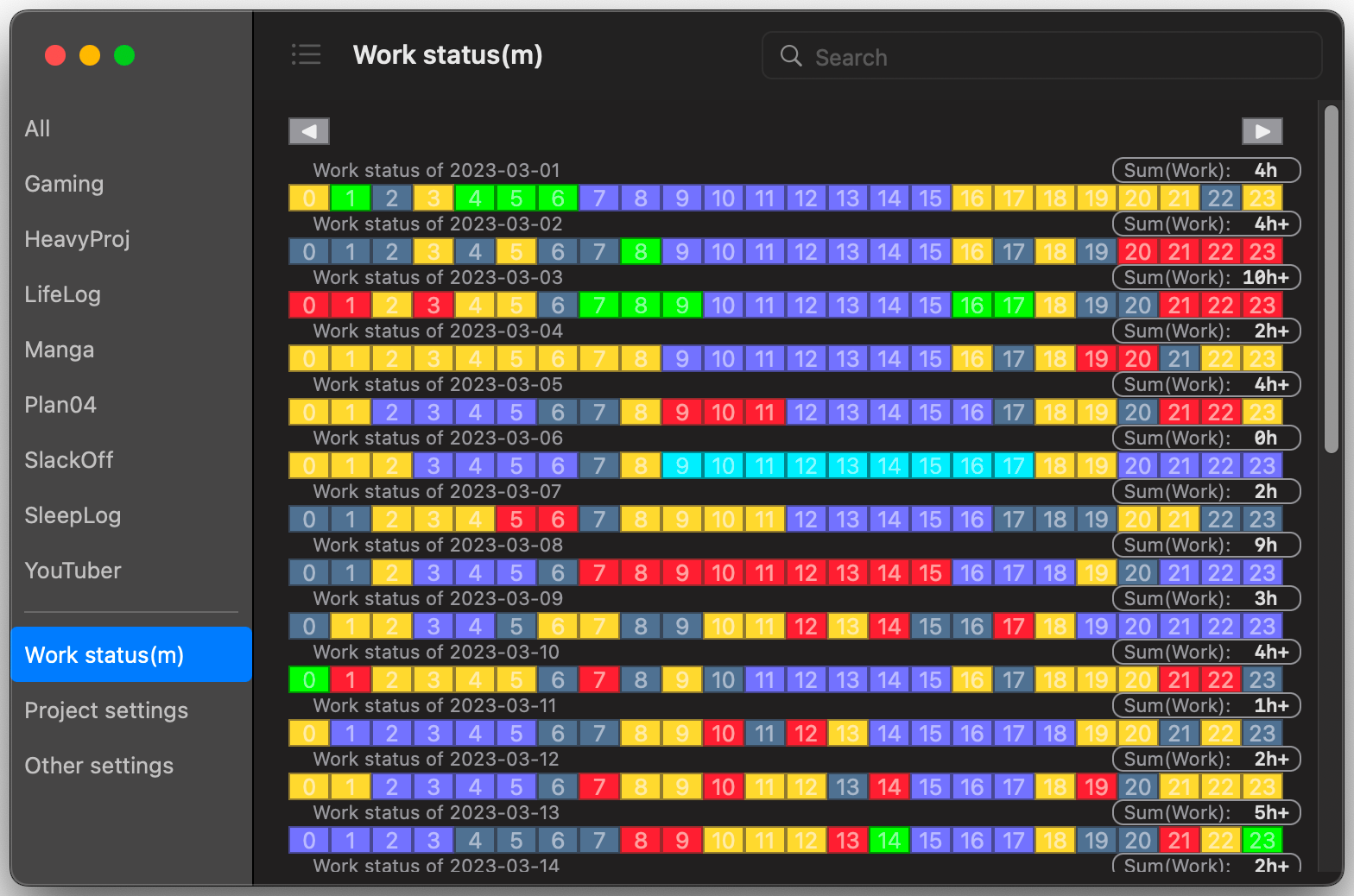Click Sum(Work) 9h badge for 2023-03-08

[1205, 545]
